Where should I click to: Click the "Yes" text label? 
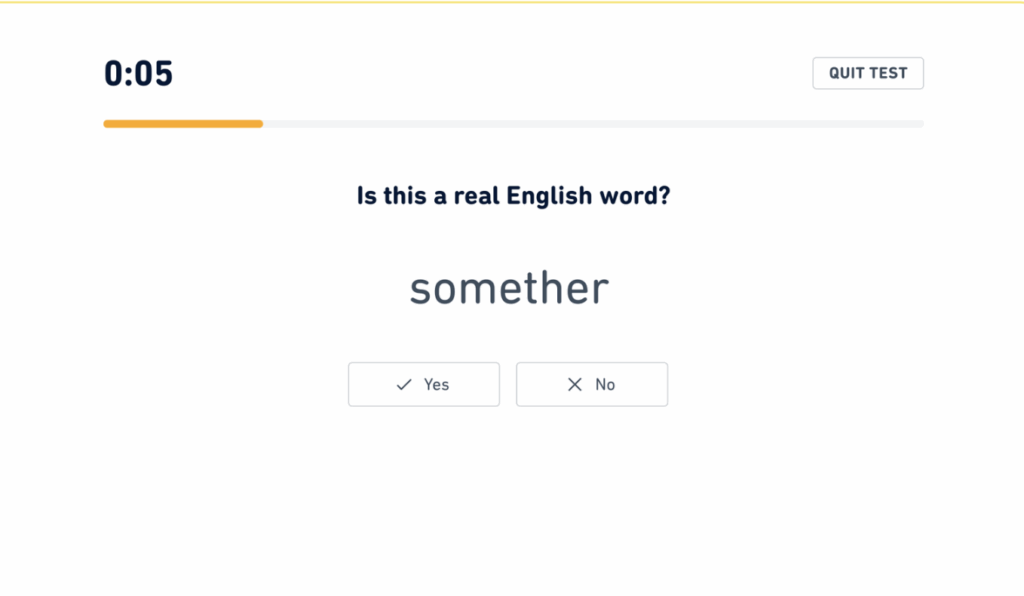(x=436, y=385)
